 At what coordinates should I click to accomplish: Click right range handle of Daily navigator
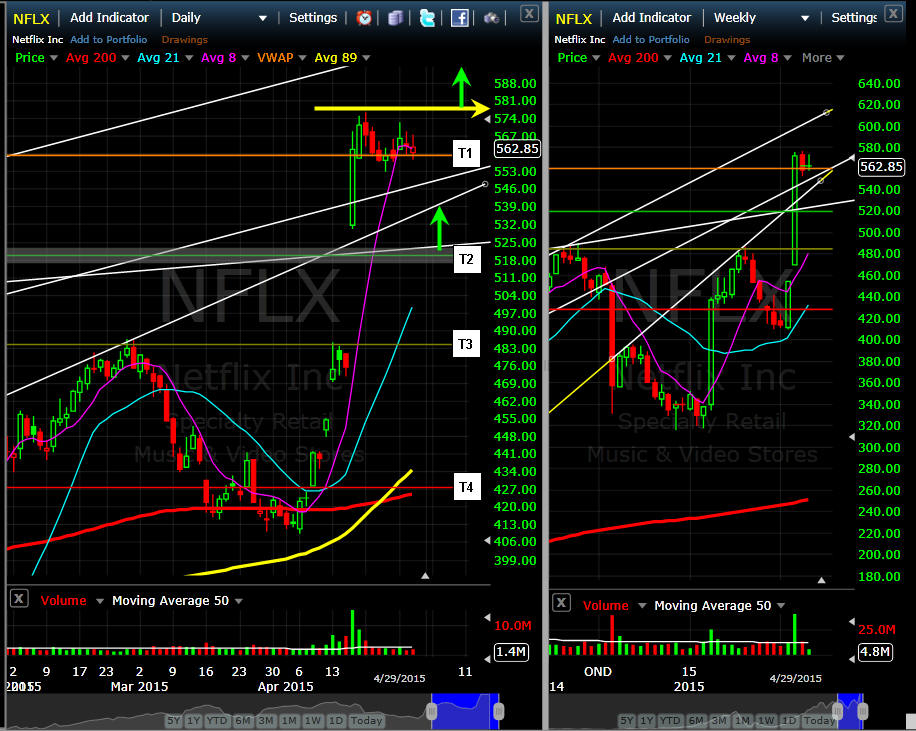tap(499, 711)
